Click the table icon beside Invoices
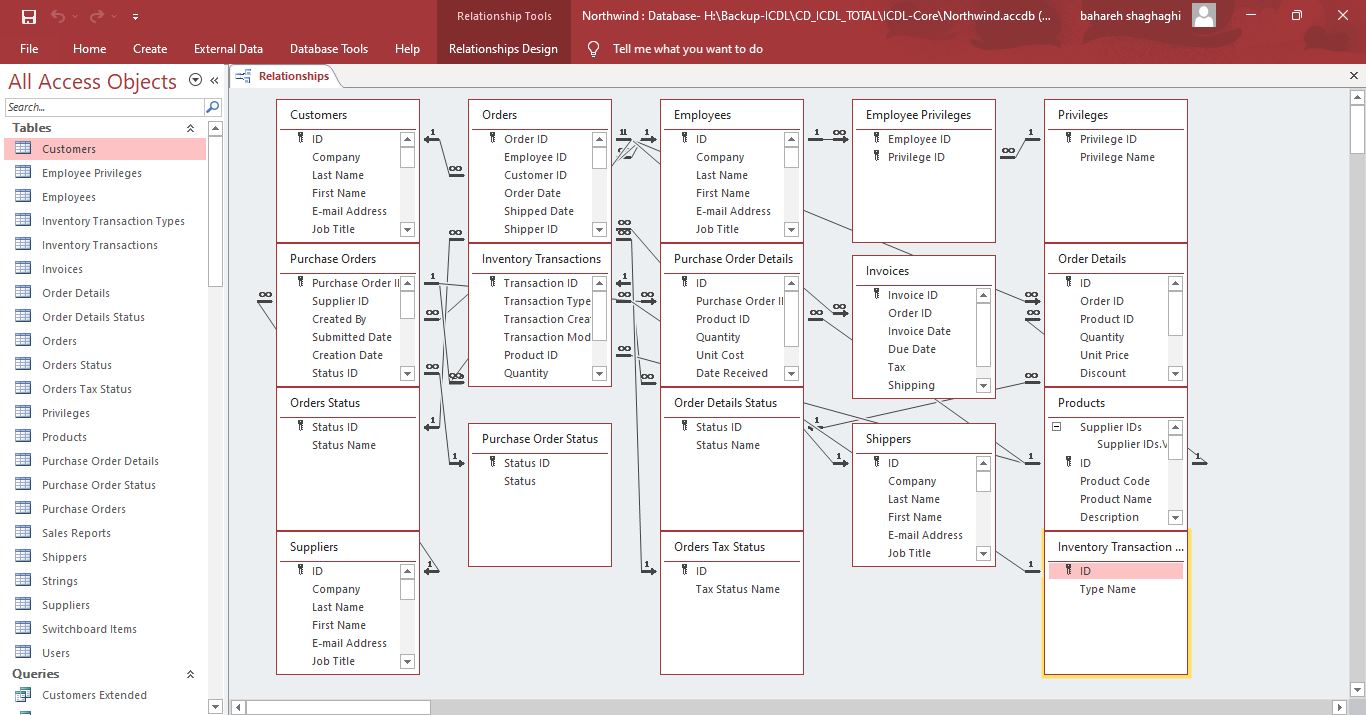1366x715 pixels. (x=23, y=269)
